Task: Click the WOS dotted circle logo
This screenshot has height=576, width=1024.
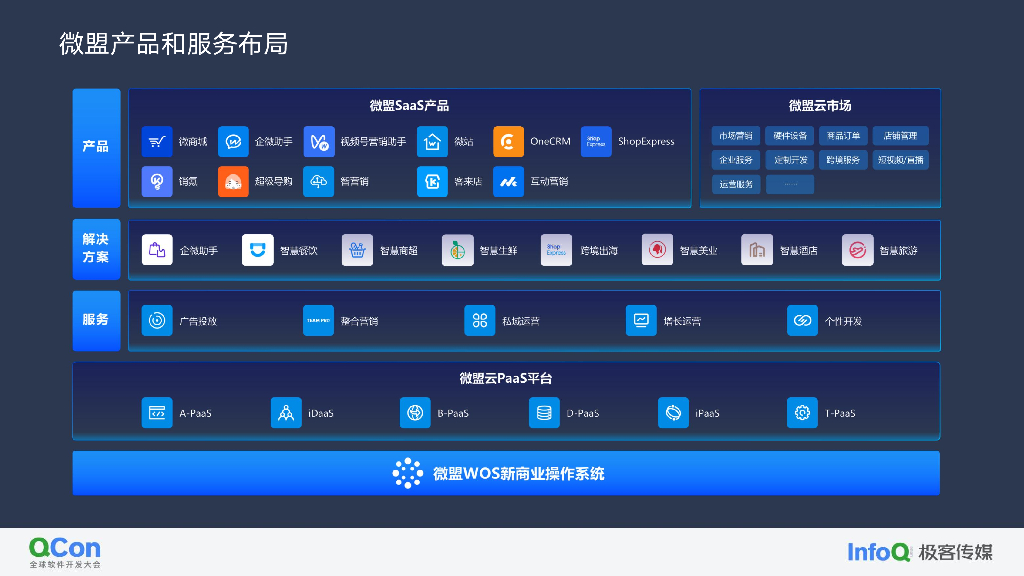Action: [408, 473]
